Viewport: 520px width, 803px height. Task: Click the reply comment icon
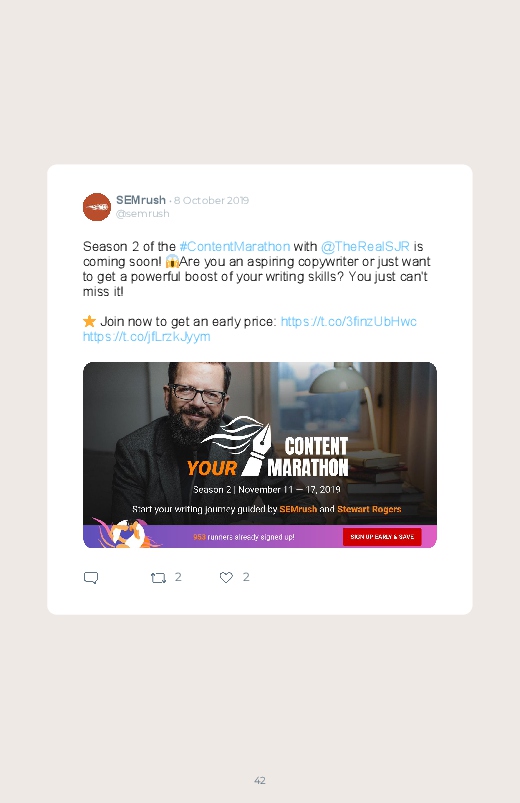coord(91,578)
